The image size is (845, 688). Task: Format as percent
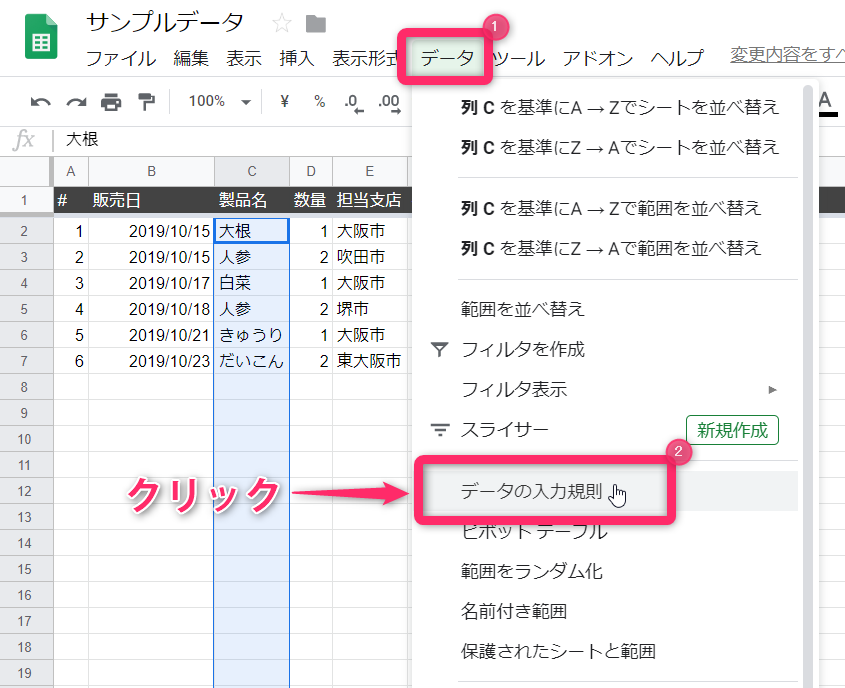pos(320,101)
